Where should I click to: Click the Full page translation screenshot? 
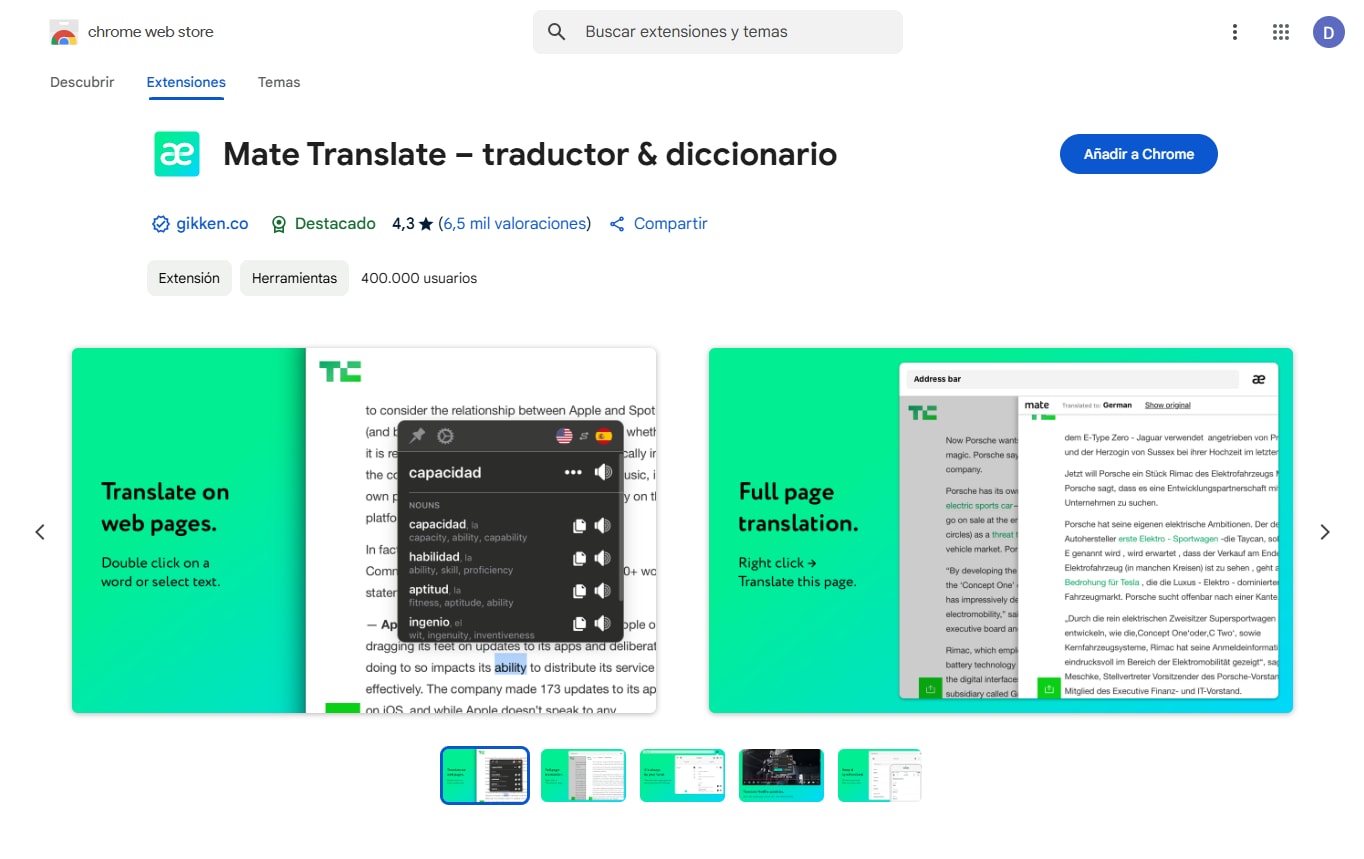(x=1000, y=530)
